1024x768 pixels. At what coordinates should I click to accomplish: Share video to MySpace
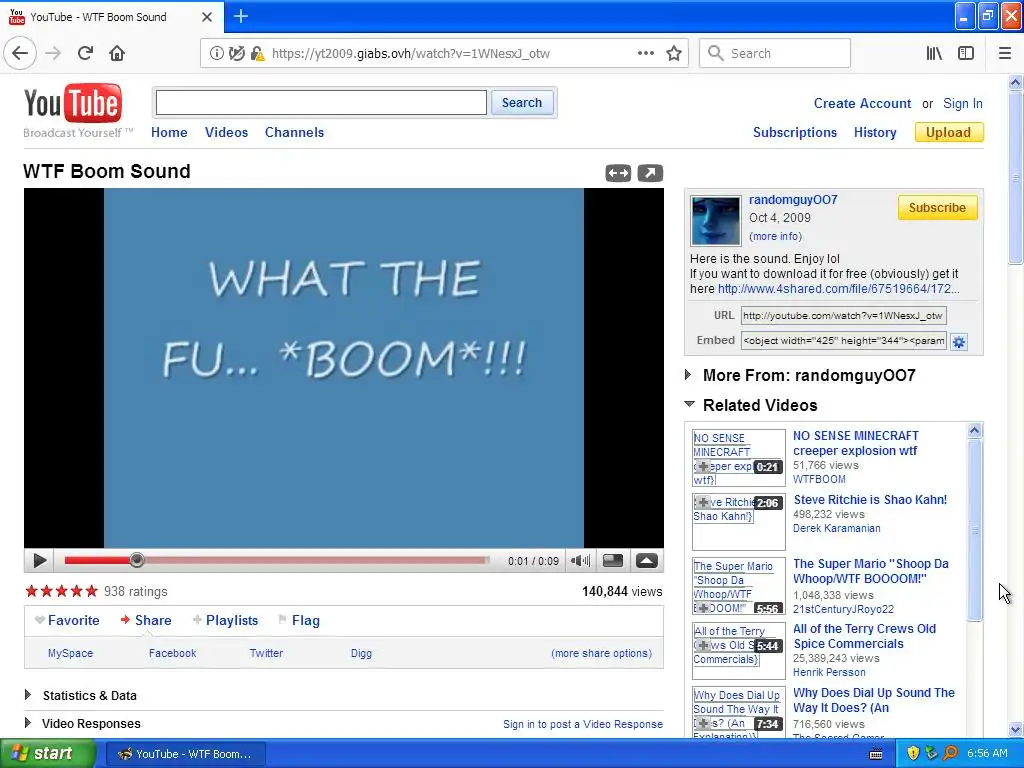71,653
